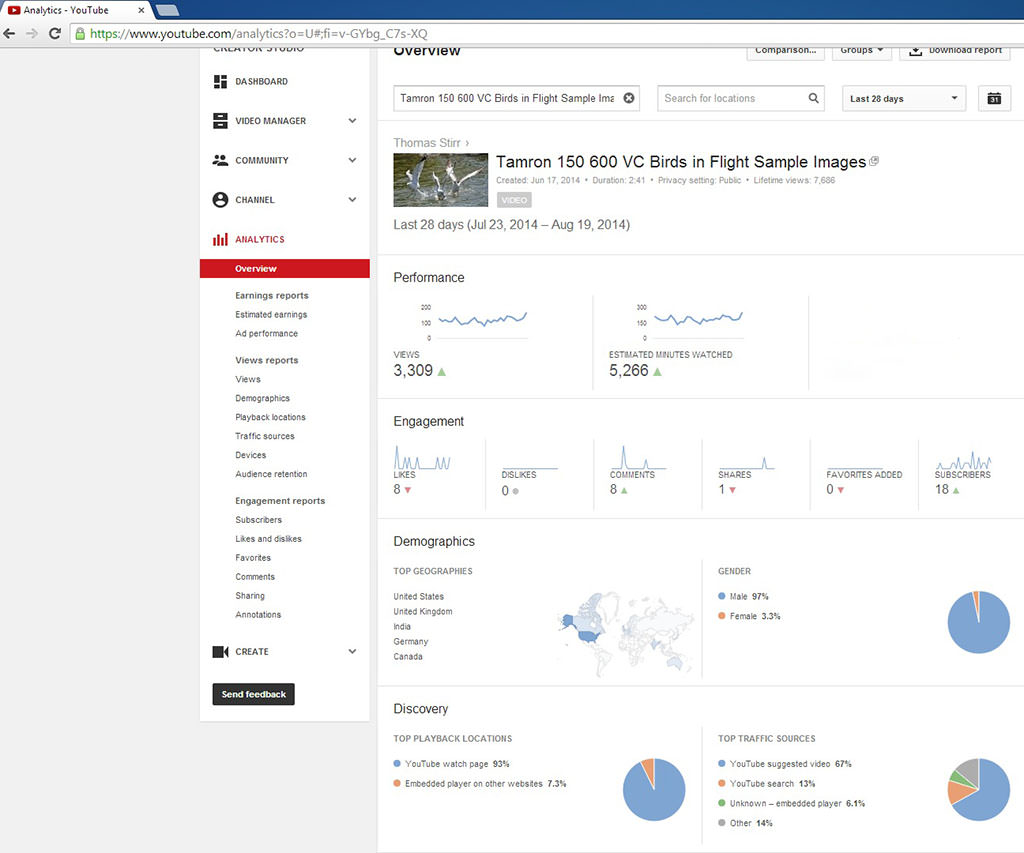Open the Groups dropdown
The width and height of the screenshot is (1024, 853).
pyautogui.click(x=862, y=50)
